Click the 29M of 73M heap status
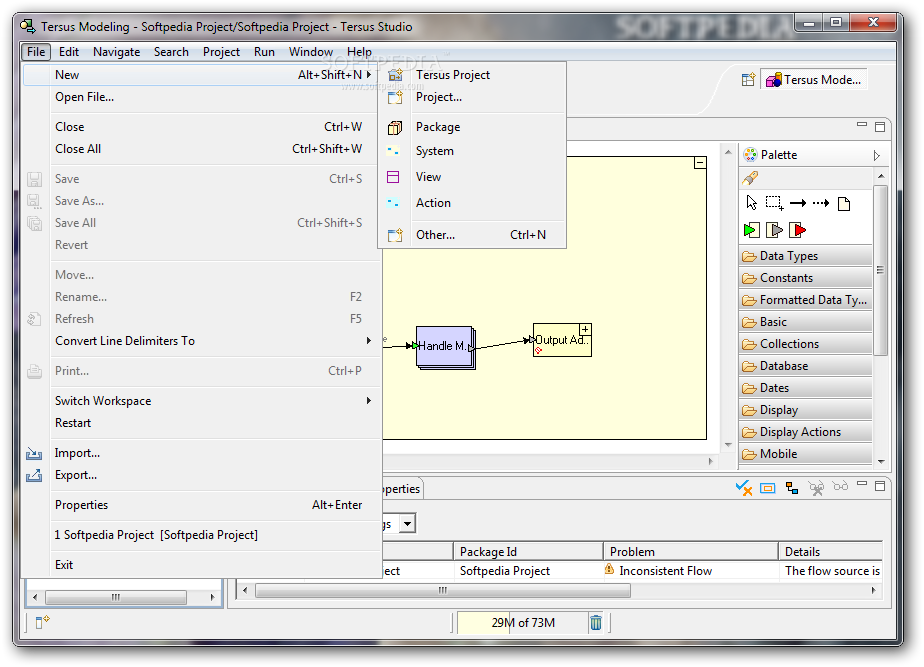The image size is (924, 667). tap(523, 622)
